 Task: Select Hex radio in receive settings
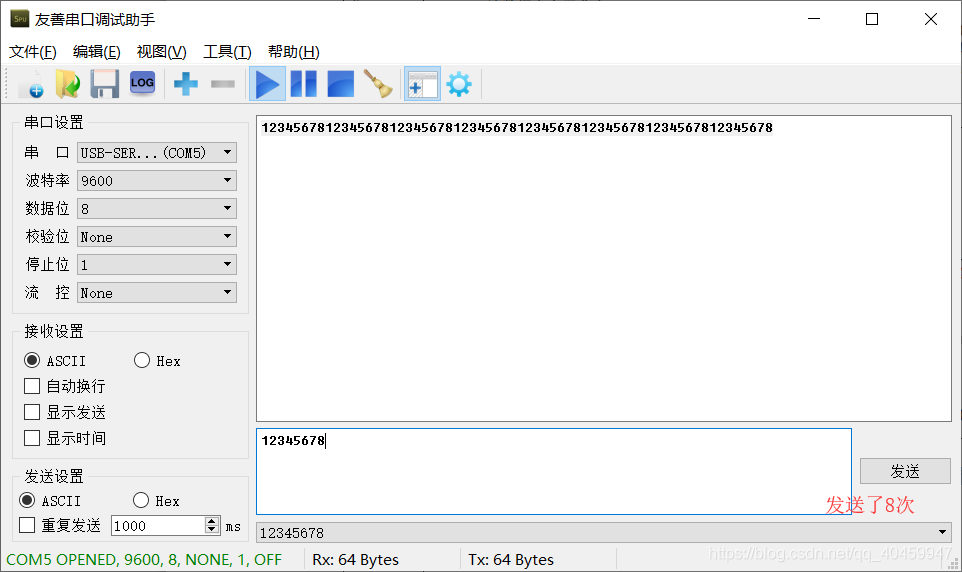142,361
